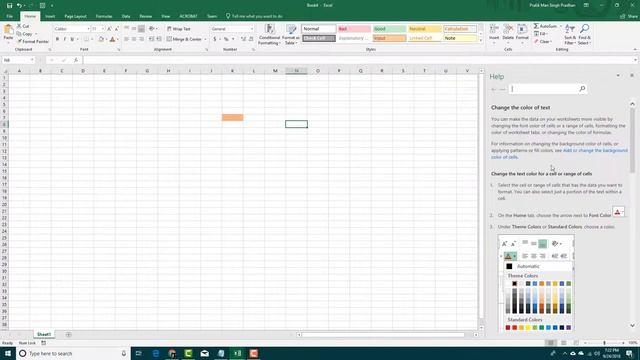This screenshot has width=640, height=360.
Task: Open Sort & Filter menu
Action: (570, 35)
